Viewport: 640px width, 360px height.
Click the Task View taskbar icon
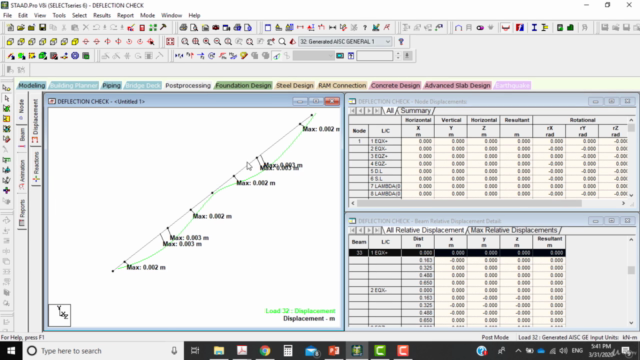point(195,351)
